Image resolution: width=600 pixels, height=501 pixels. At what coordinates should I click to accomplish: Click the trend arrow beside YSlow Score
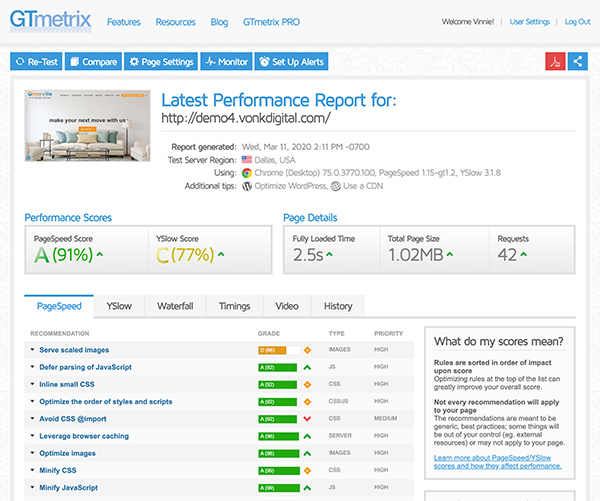[221, 254]
